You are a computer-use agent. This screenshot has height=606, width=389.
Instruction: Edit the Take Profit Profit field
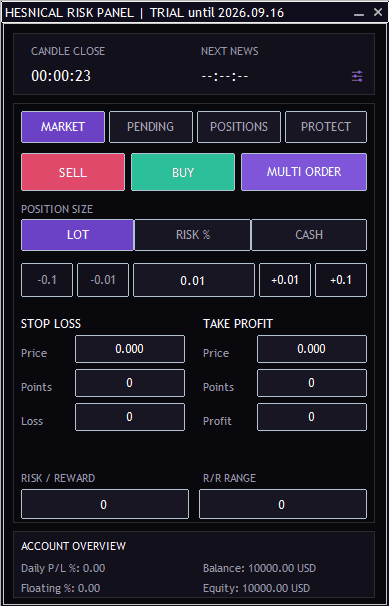[312, 417]
